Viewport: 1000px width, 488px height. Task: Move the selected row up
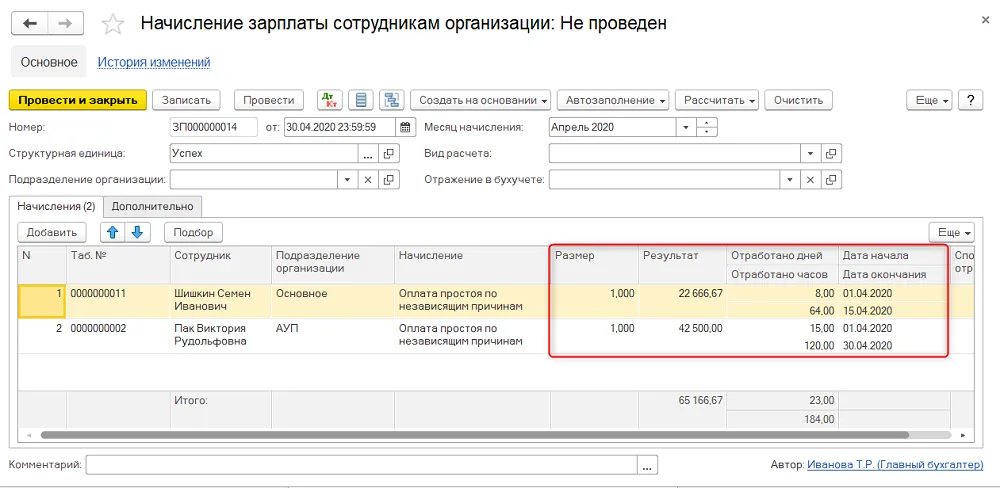coord(113,232)
